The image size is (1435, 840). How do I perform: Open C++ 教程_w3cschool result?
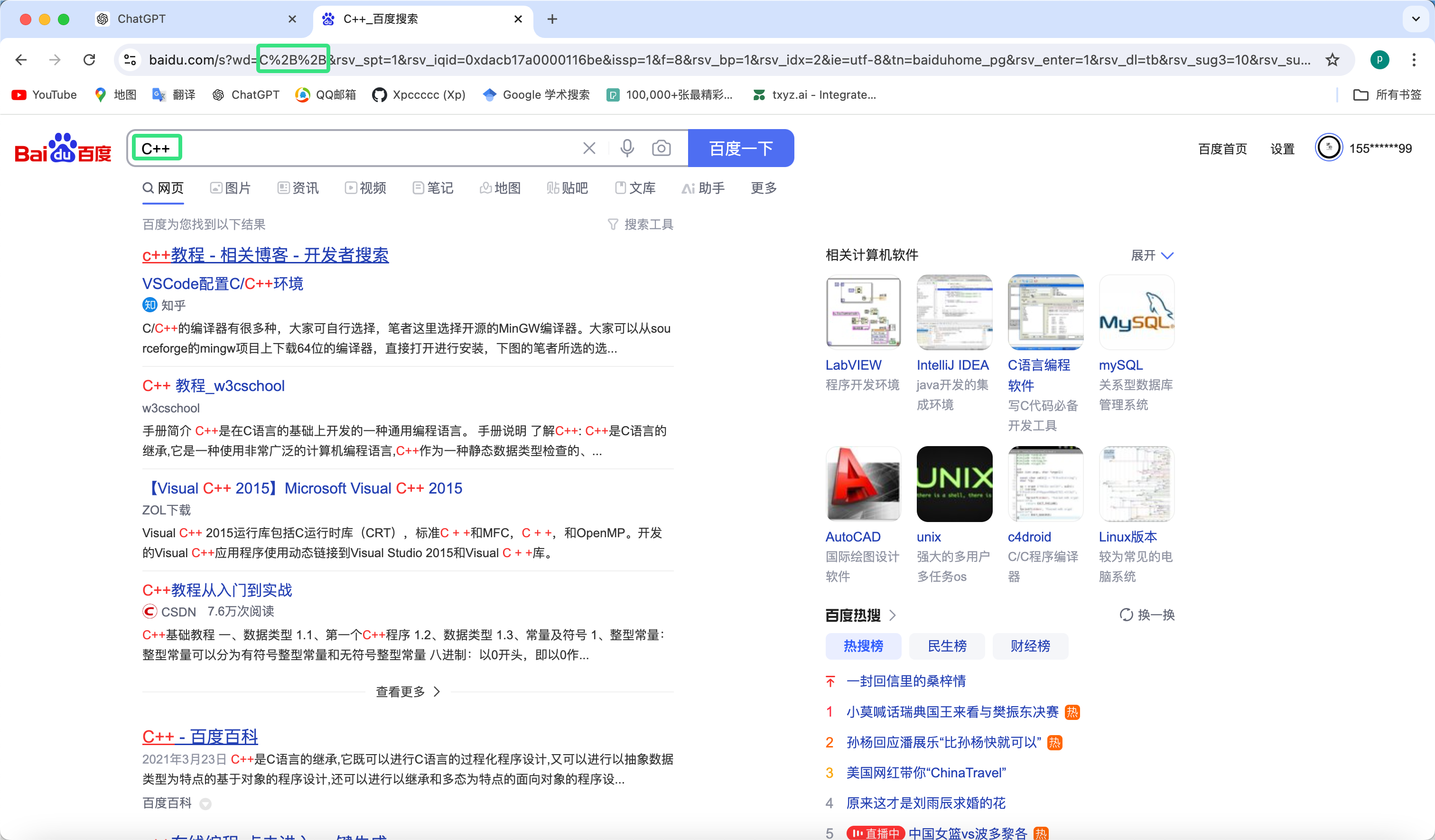[214, 386]
